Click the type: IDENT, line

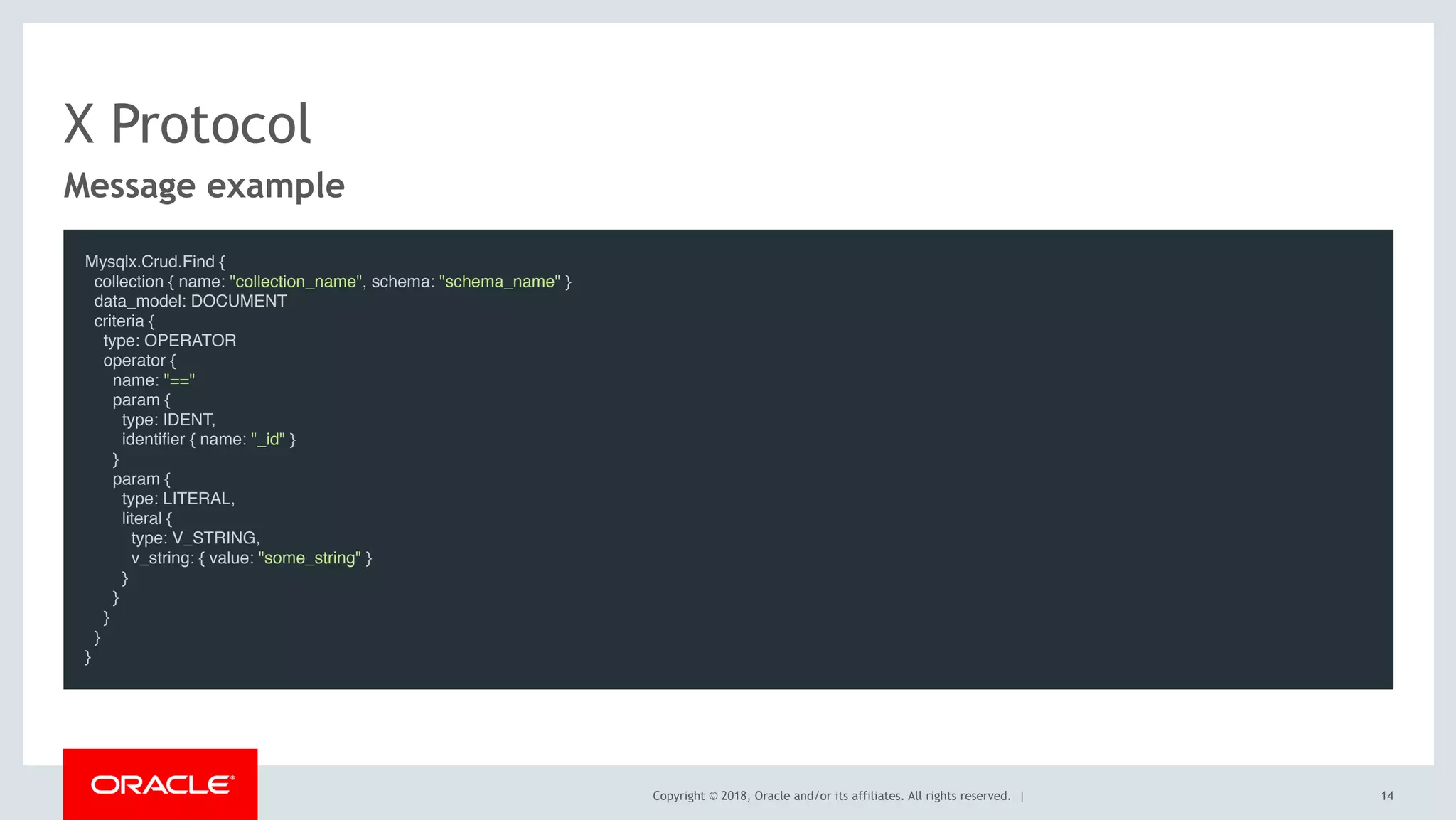[x=168, y=420]
